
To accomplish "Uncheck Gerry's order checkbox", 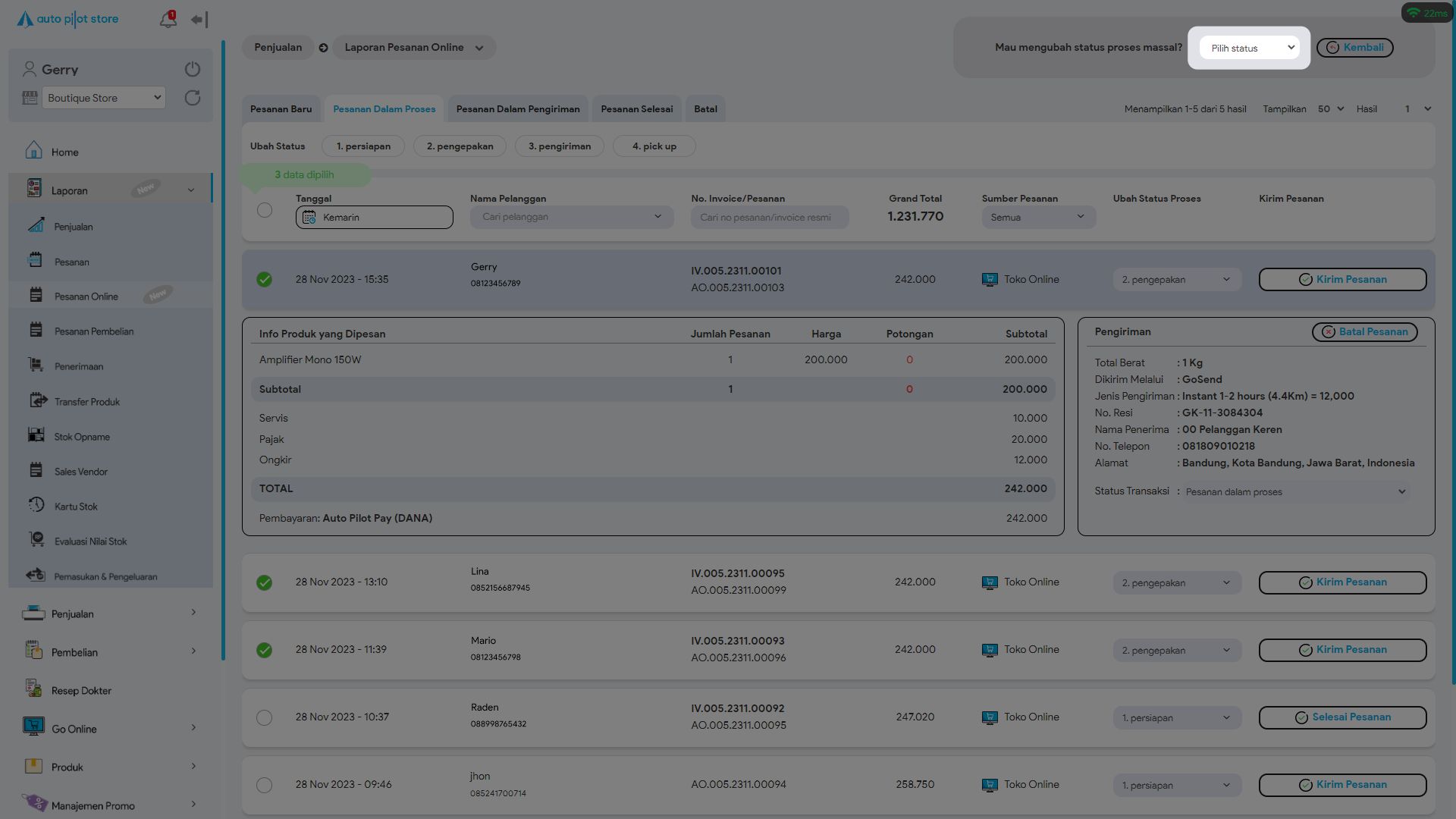I will pos(264,280).
